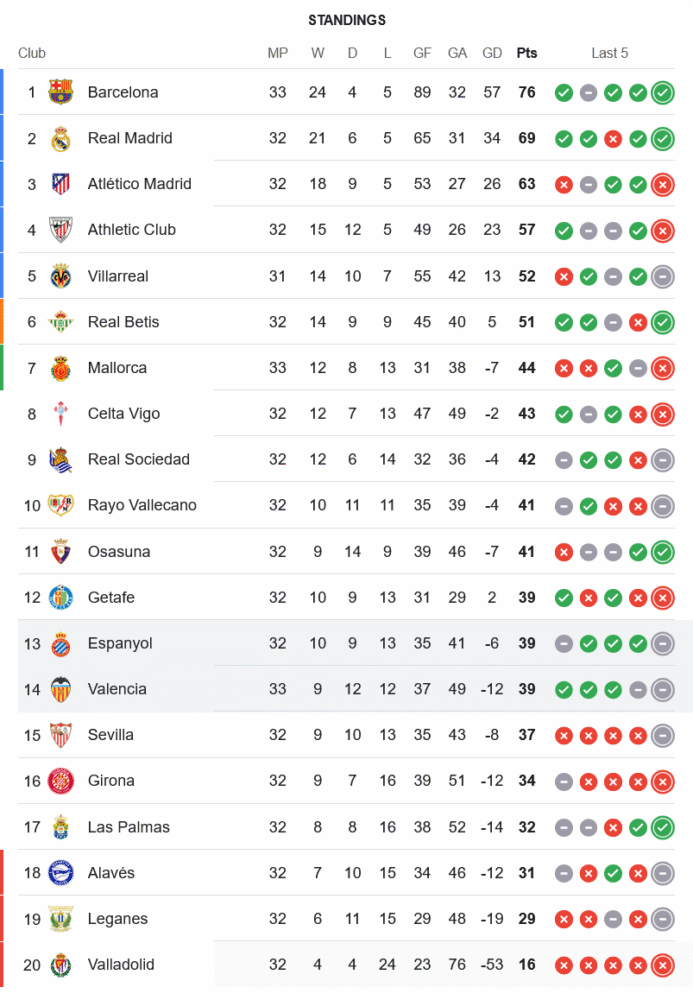The height and width of the screenshot is (1000, 693).
Task: Click the Getafe blue crest
Action: [x=61, y=598]
